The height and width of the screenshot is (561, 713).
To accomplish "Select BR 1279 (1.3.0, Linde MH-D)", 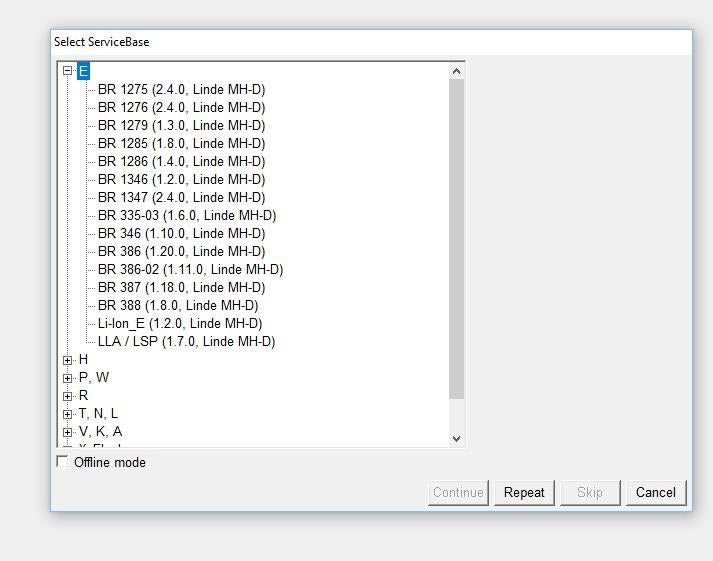I will click(181, 125).
